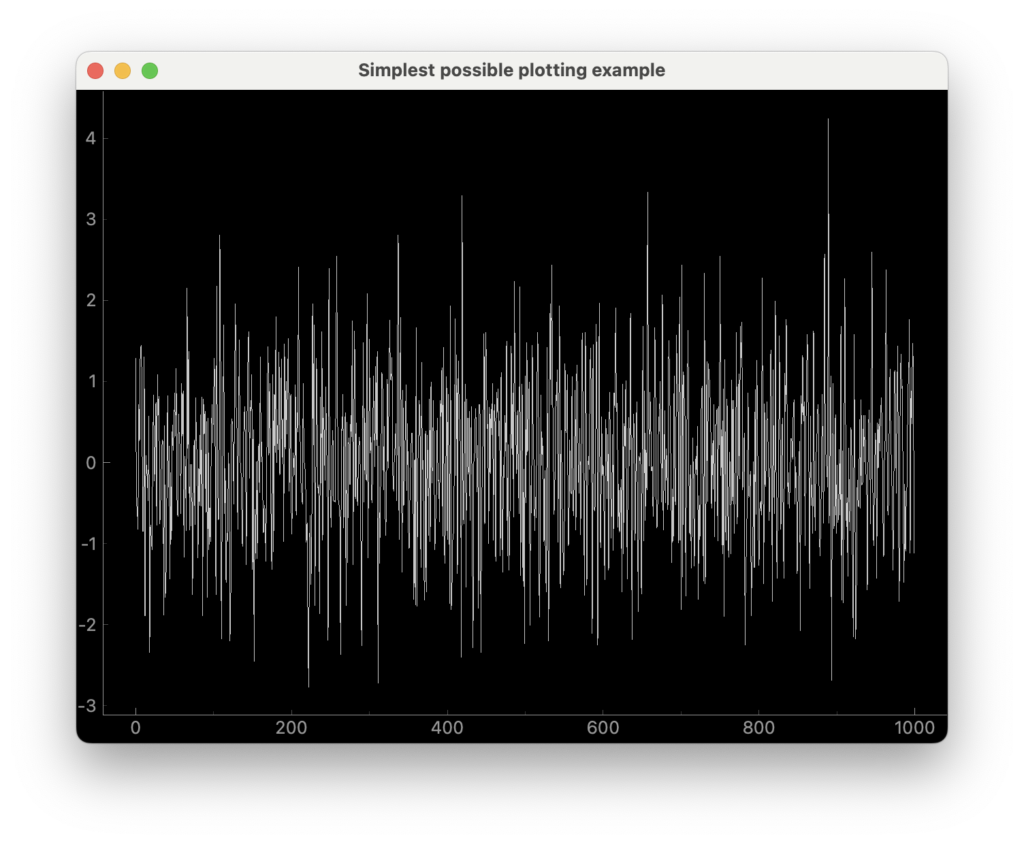This screenshot has height=844, width=1024.
Task: Click the x-axis label 200
Action: 291,728
